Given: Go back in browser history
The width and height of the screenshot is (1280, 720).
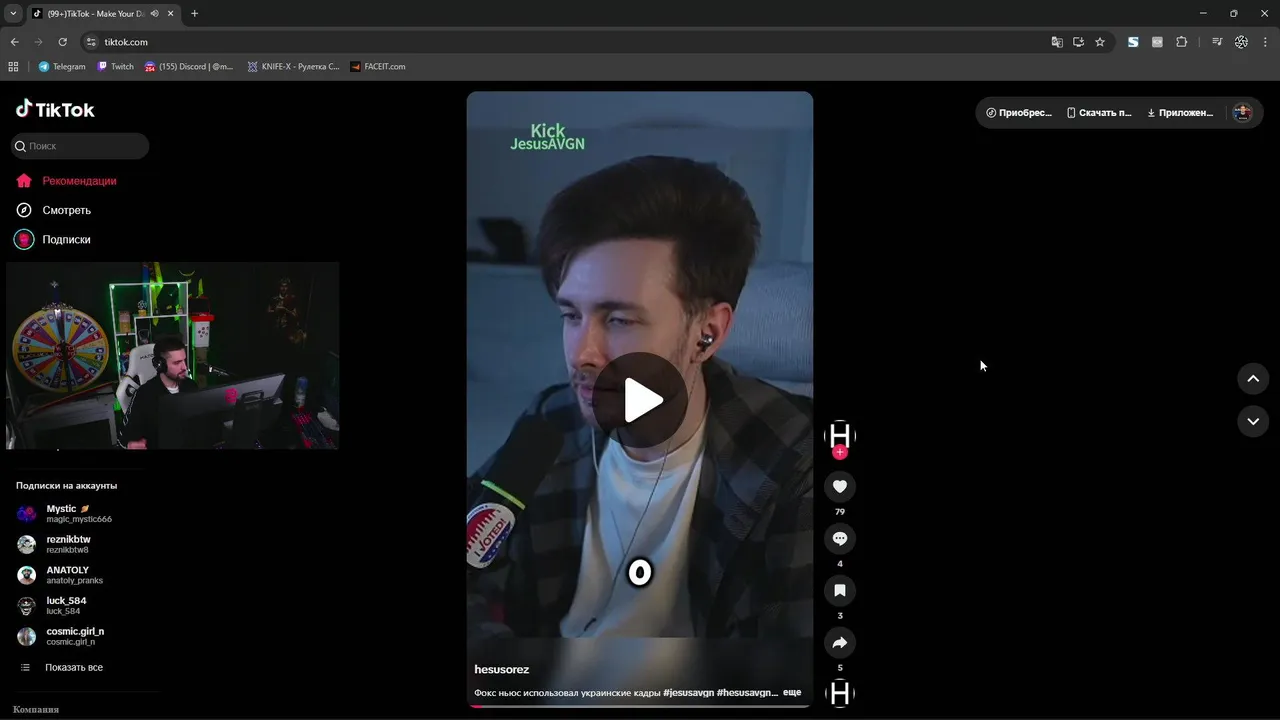Looking at the screenshot, I should (x=14, y=42).
